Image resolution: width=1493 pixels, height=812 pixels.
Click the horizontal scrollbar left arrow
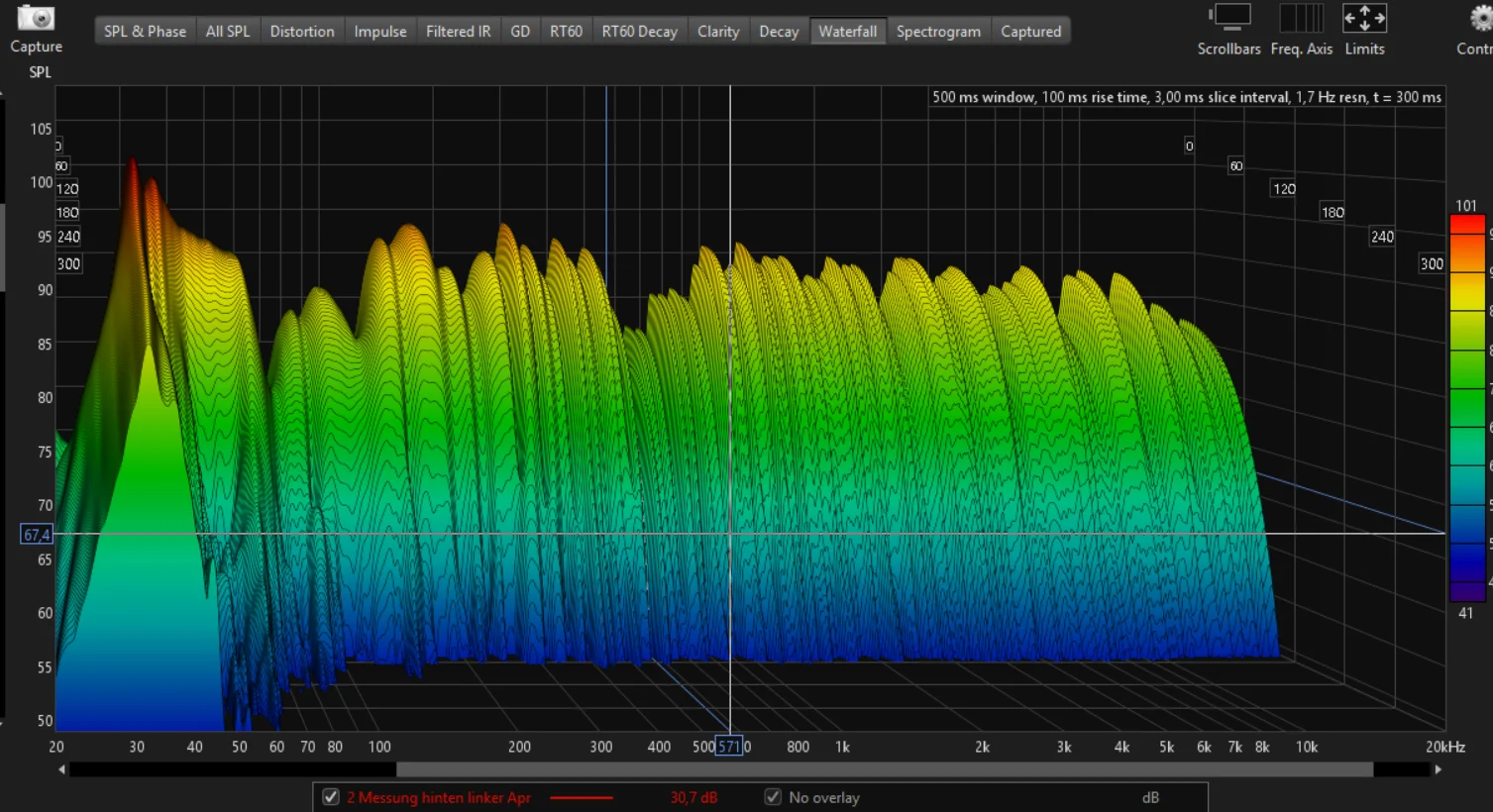pos(62,769)
